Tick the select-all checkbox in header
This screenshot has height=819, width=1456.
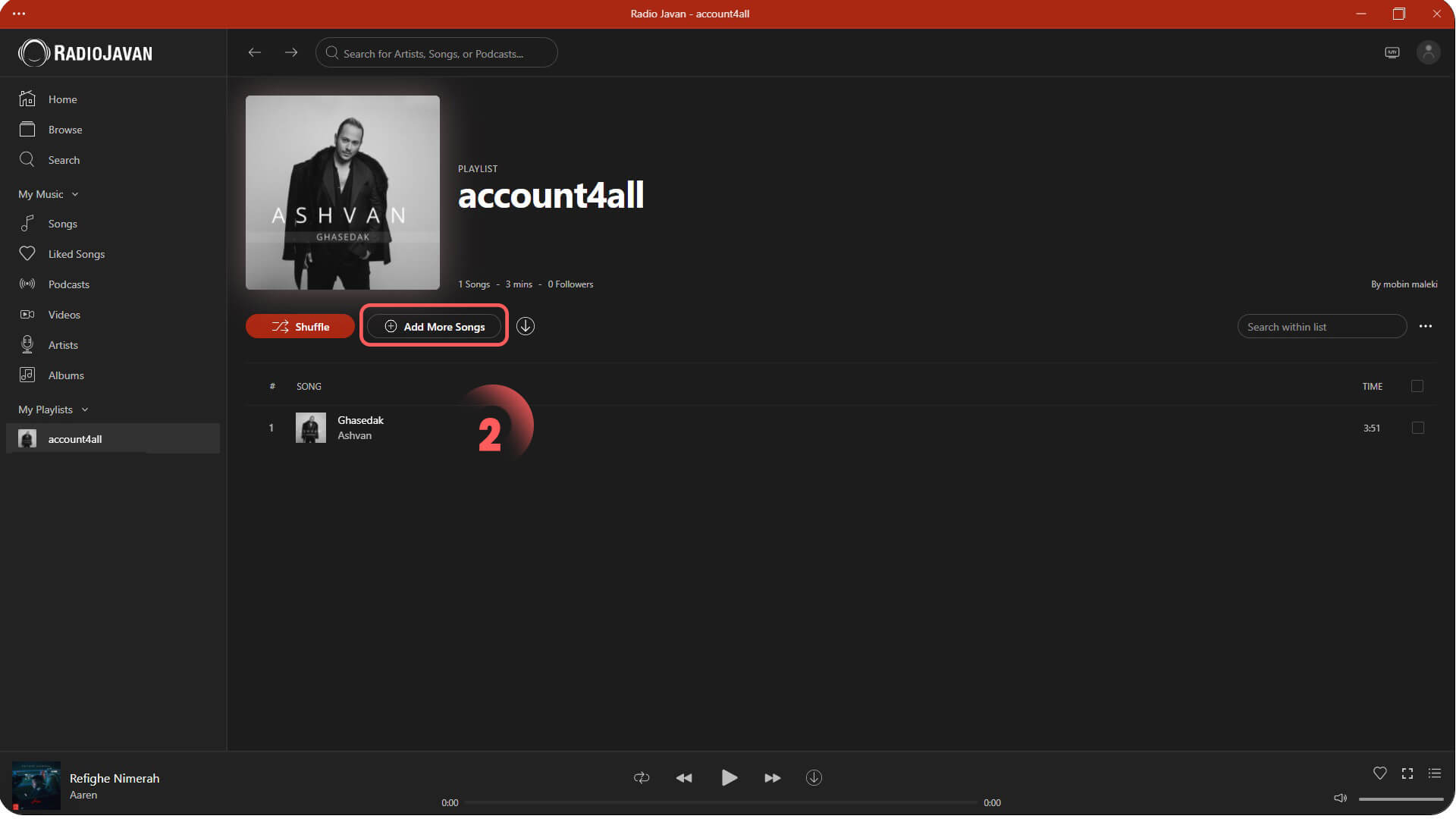[1417, 387]
